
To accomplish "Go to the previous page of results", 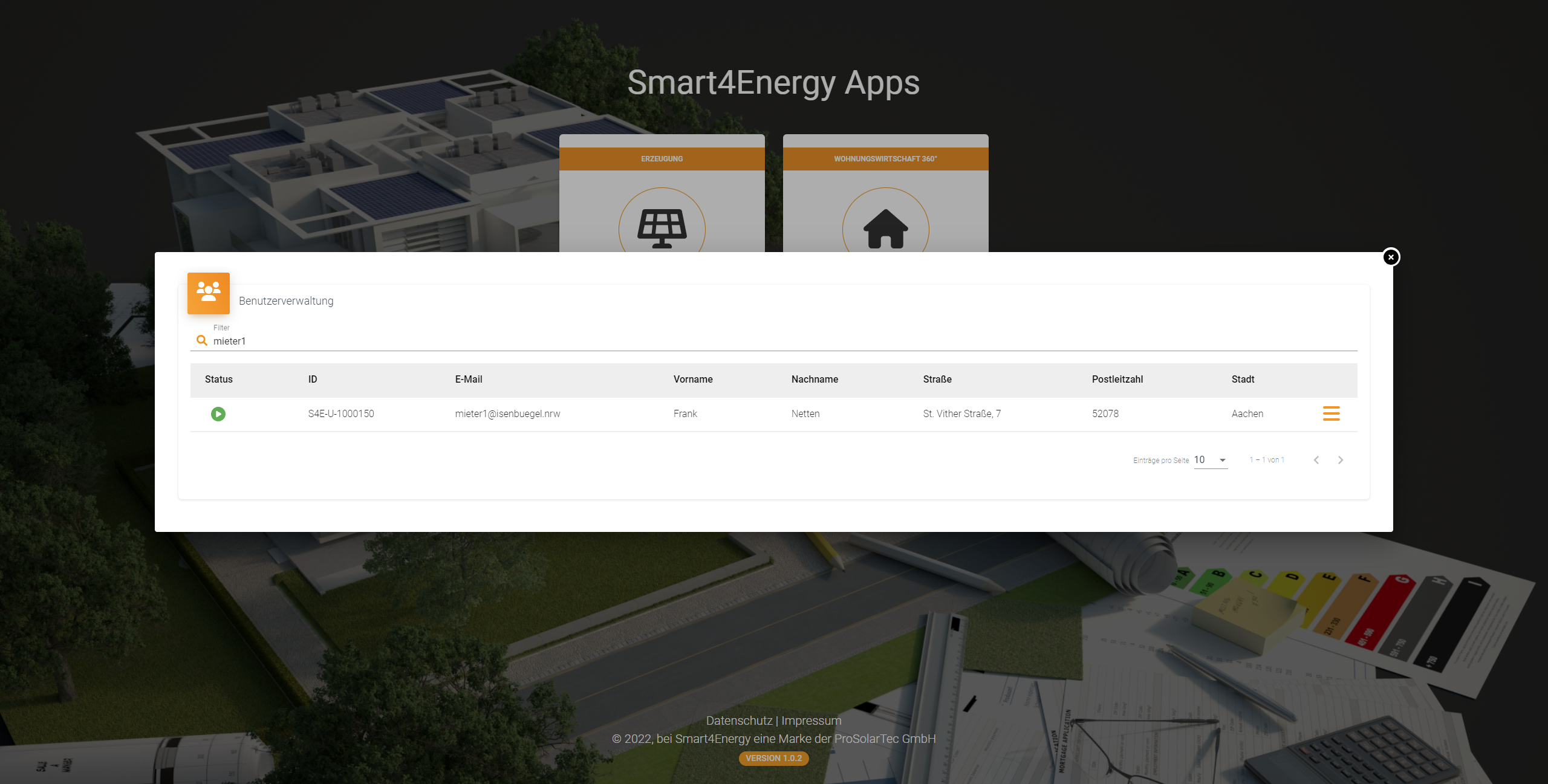I will (x=1316, y=460).
